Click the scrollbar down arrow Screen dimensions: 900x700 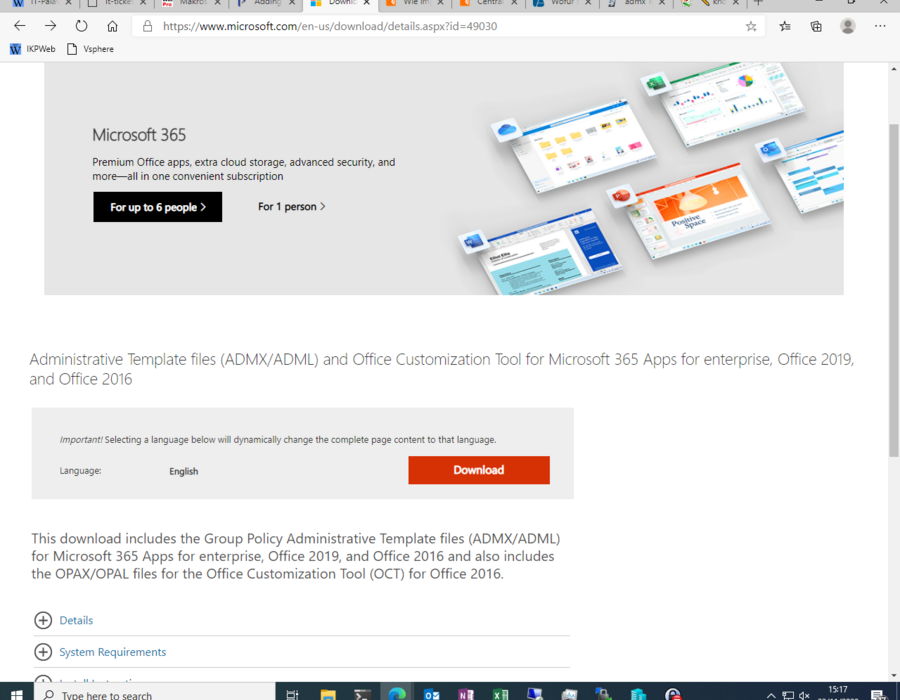[x=894, y=675]
